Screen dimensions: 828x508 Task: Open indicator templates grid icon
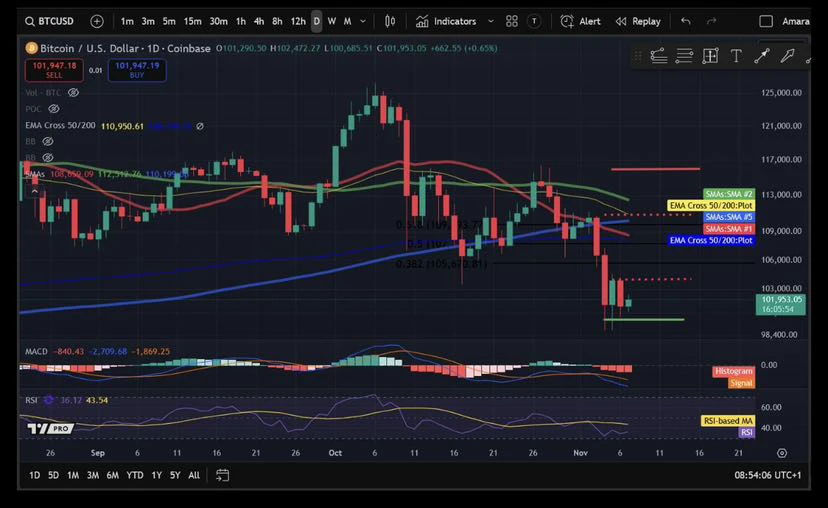click(x=512, y=21)
